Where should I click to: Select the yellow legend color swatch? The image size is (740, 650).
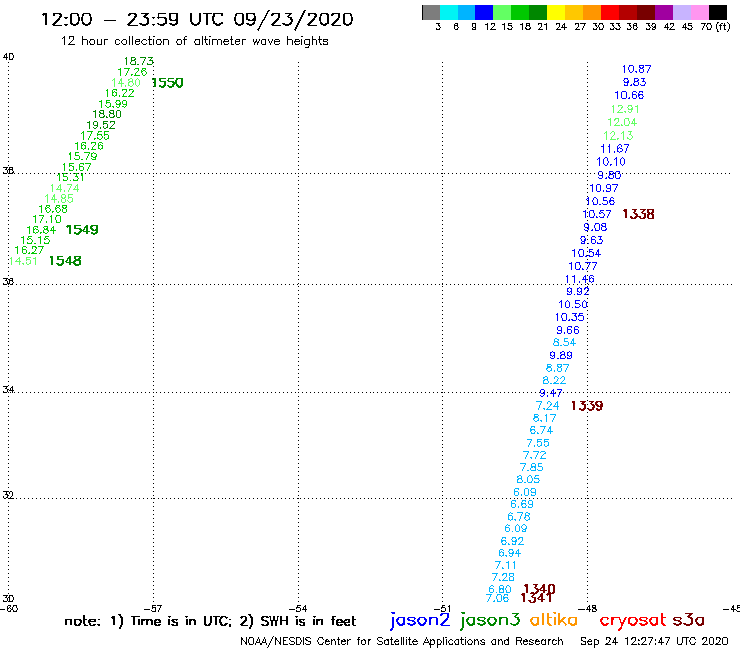pyautogui.click(x=555, y=12)
